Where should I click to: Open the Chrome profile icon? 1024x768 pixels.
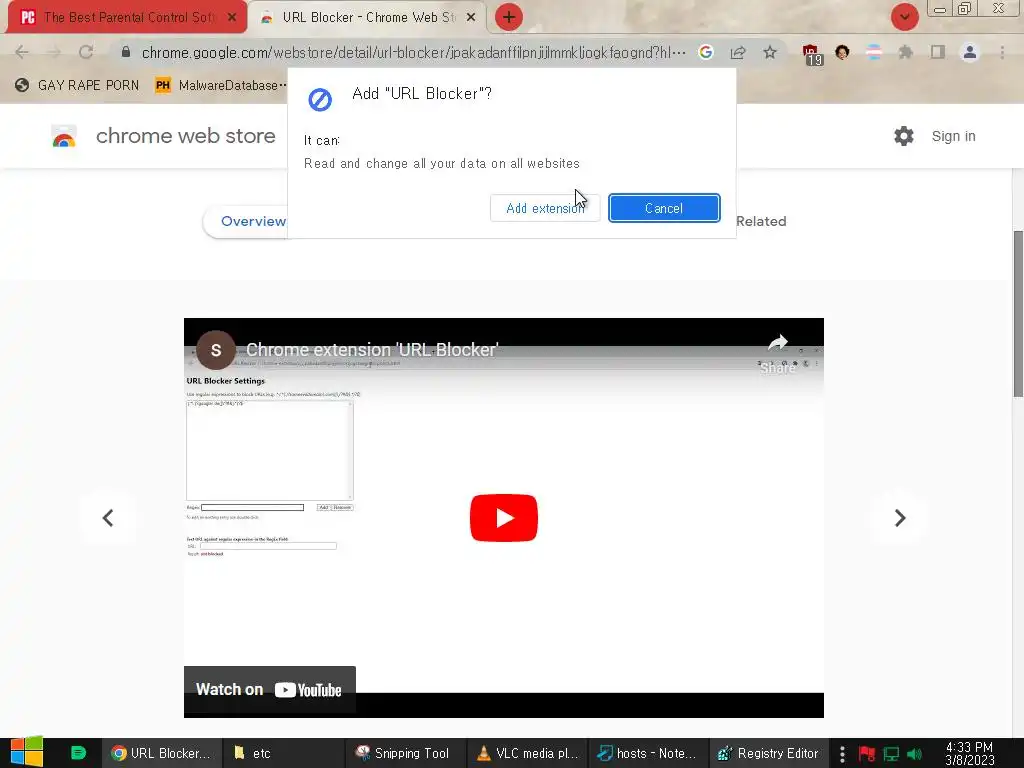[x=970, y=52]
